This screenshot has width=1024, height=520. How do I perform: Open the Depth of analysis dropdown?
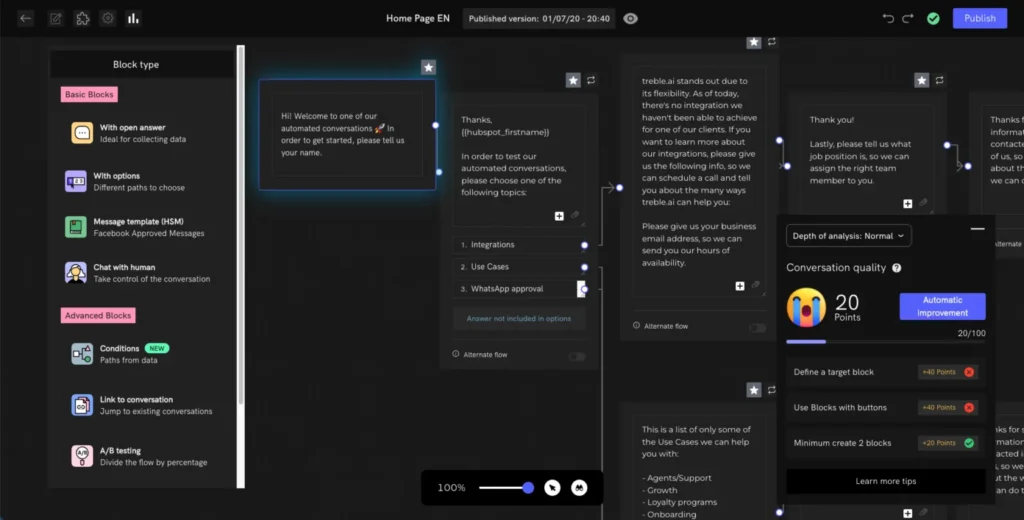point(849,236)
